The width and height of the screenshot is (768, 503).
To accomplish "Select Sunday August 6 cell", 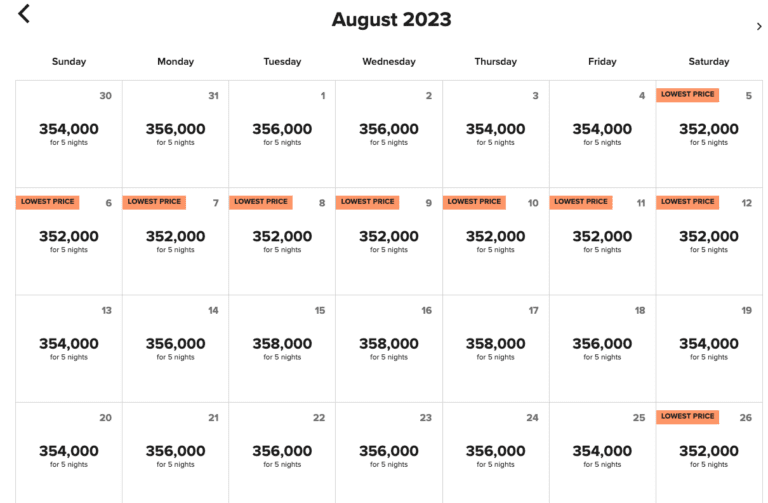I will (68, 241).
